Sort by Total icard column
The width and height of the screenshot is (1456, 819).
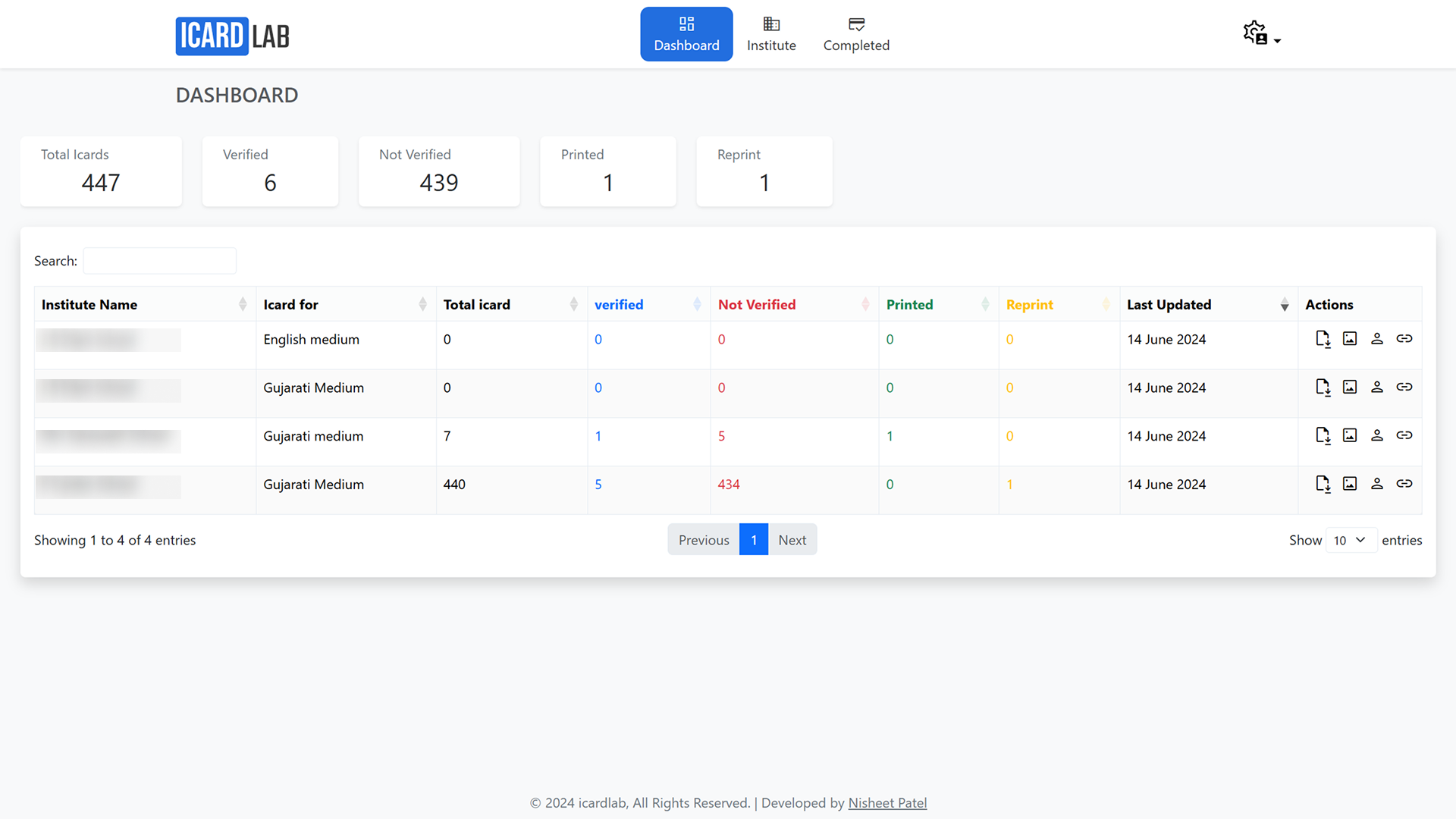pyautogui.click(x=512, y=304)
